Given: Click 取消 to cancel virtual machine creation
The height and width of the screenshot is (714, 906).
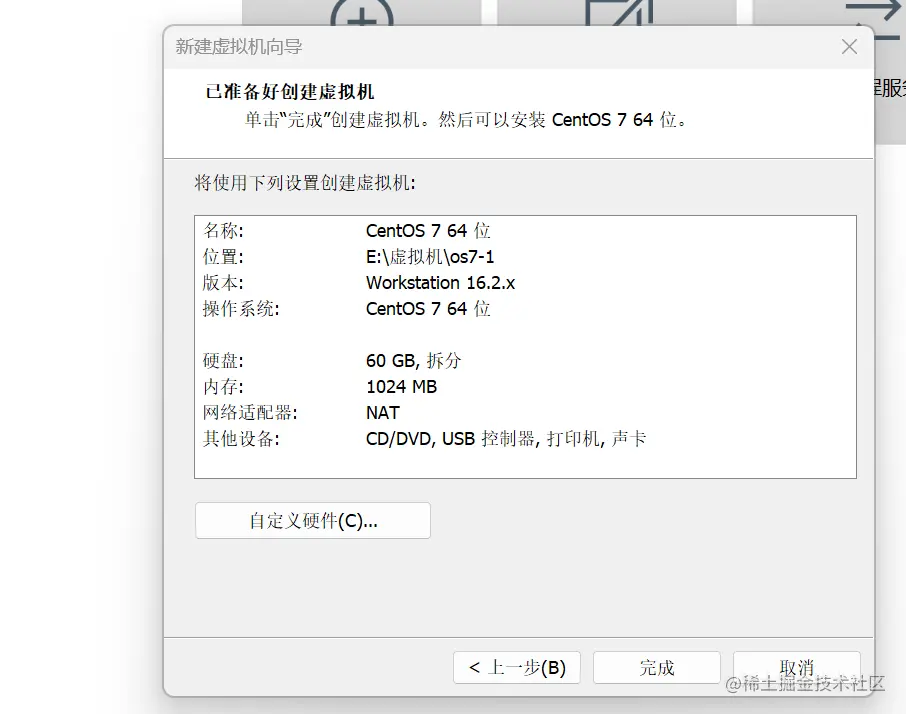Looking at the screenshot, I should point(797,666).
